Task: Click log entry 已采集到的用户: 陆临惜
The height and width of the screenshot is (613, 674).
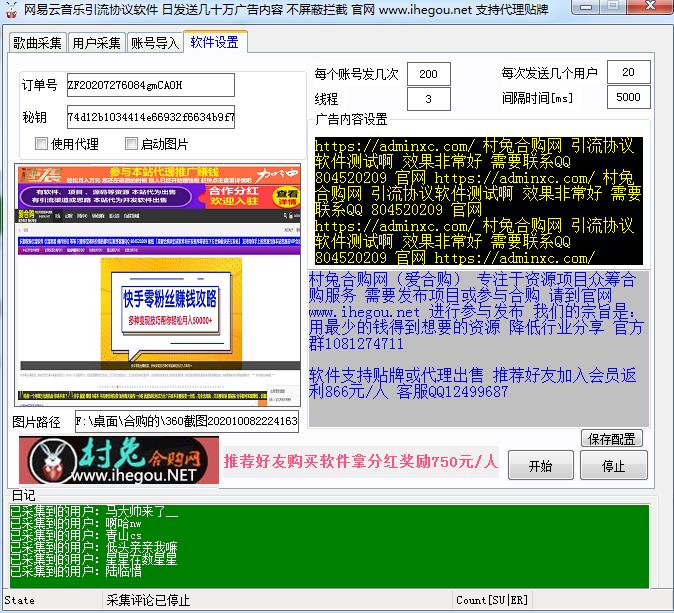Action: pos(76,571)
